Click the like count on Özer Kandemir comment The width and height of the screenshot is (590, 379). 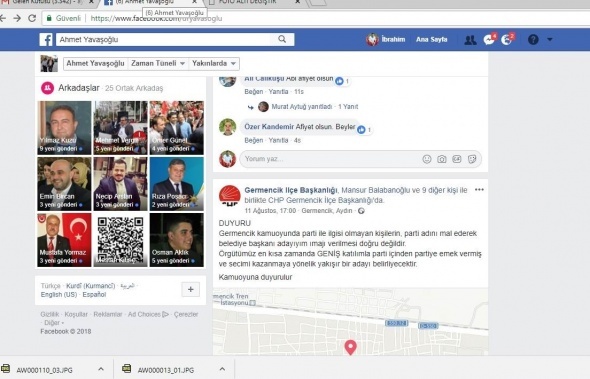tap(364, 130)
